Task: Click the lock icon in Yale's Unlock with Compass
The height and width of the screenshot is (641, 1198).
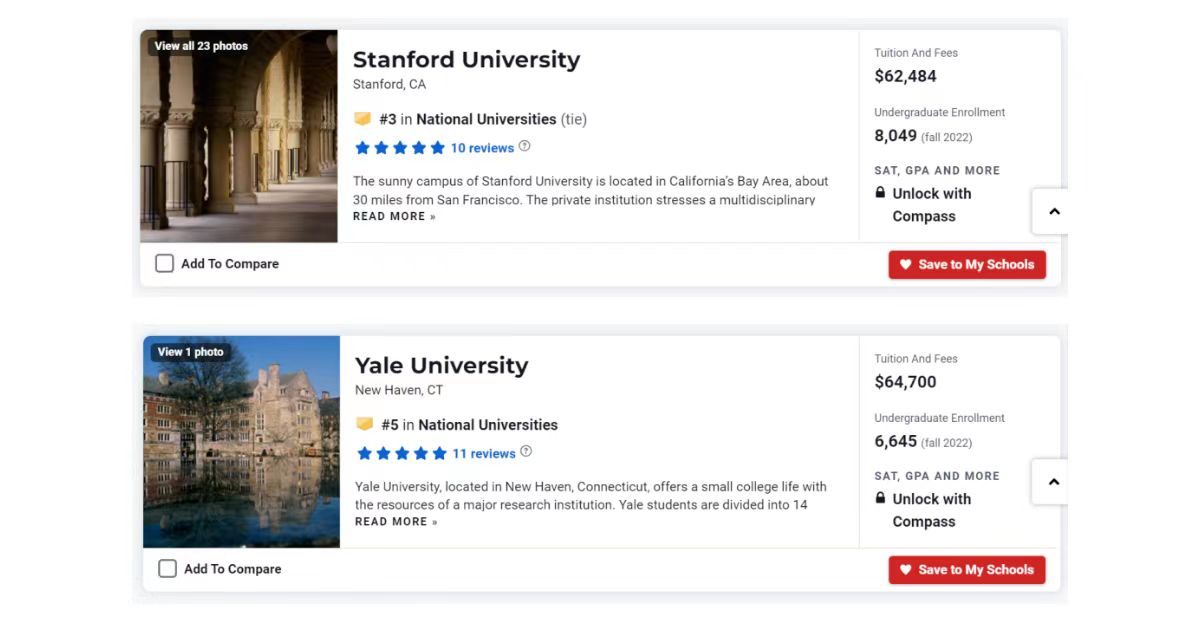Action: point(880,498)
